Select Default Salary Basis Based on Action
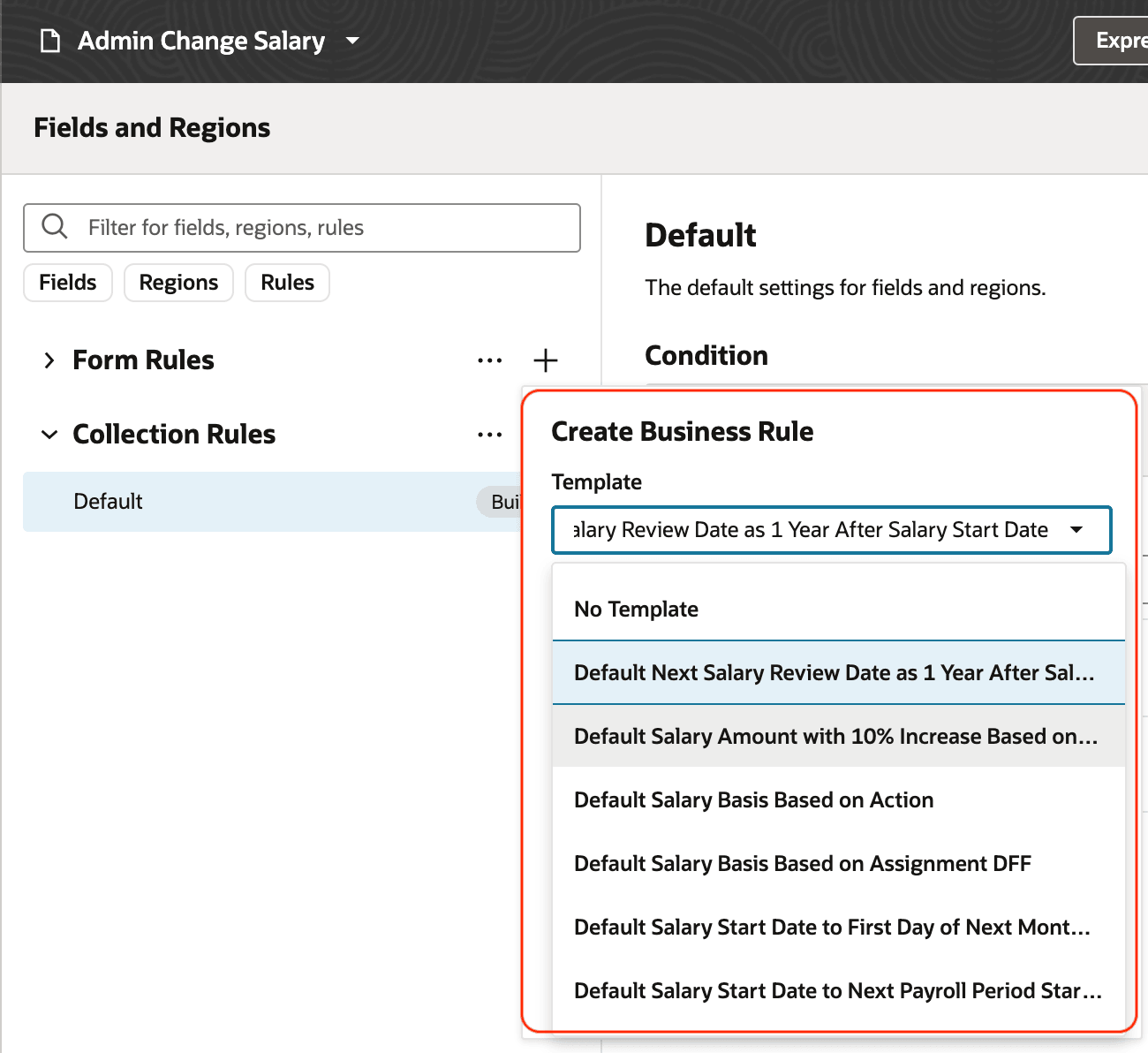Screen dimensions: 1148x1053 click(753, 799)
